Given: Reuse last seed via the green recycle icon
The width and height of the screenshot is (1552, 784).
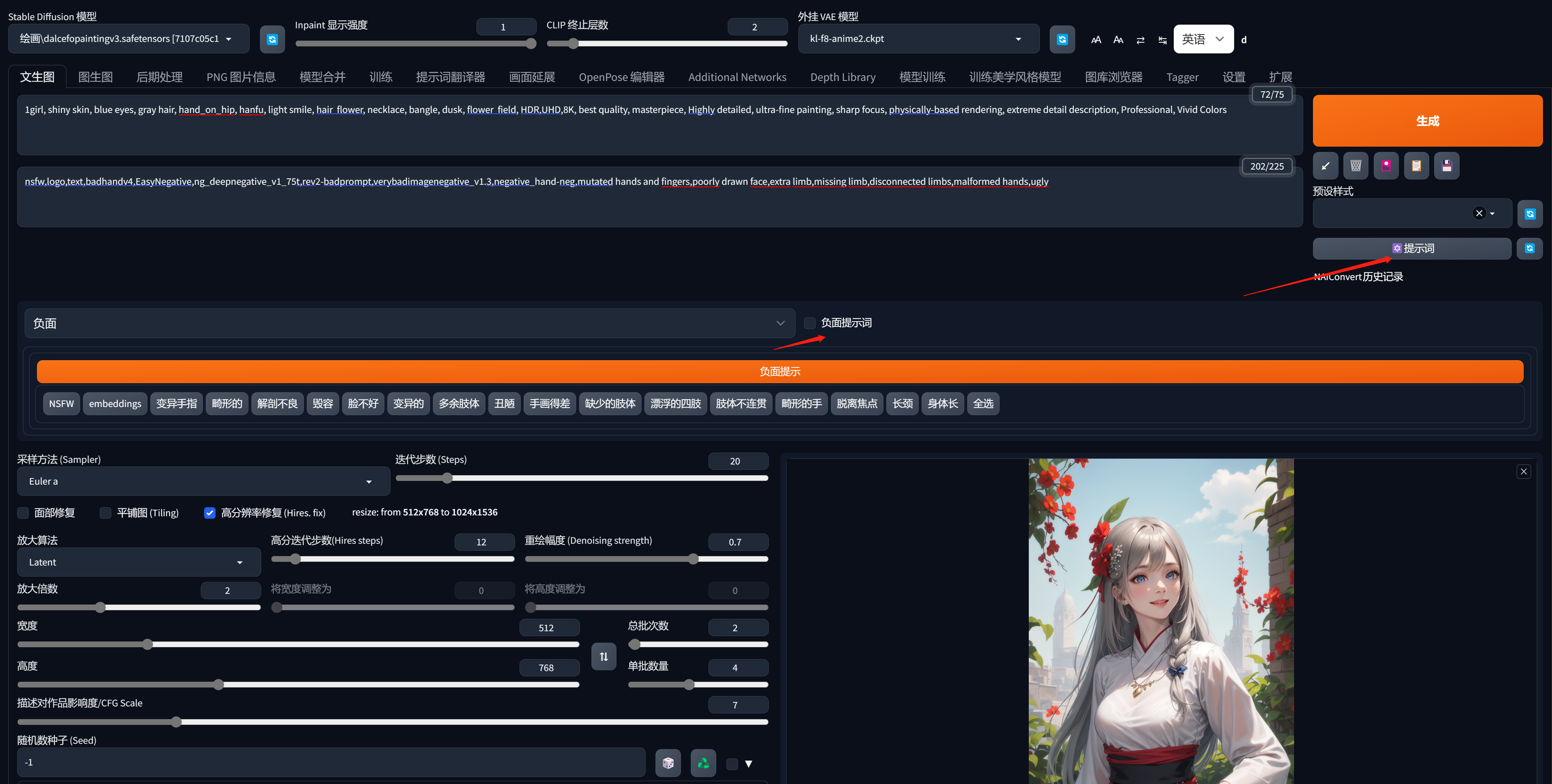Looking at the screenshot, I should pos(703,762).
